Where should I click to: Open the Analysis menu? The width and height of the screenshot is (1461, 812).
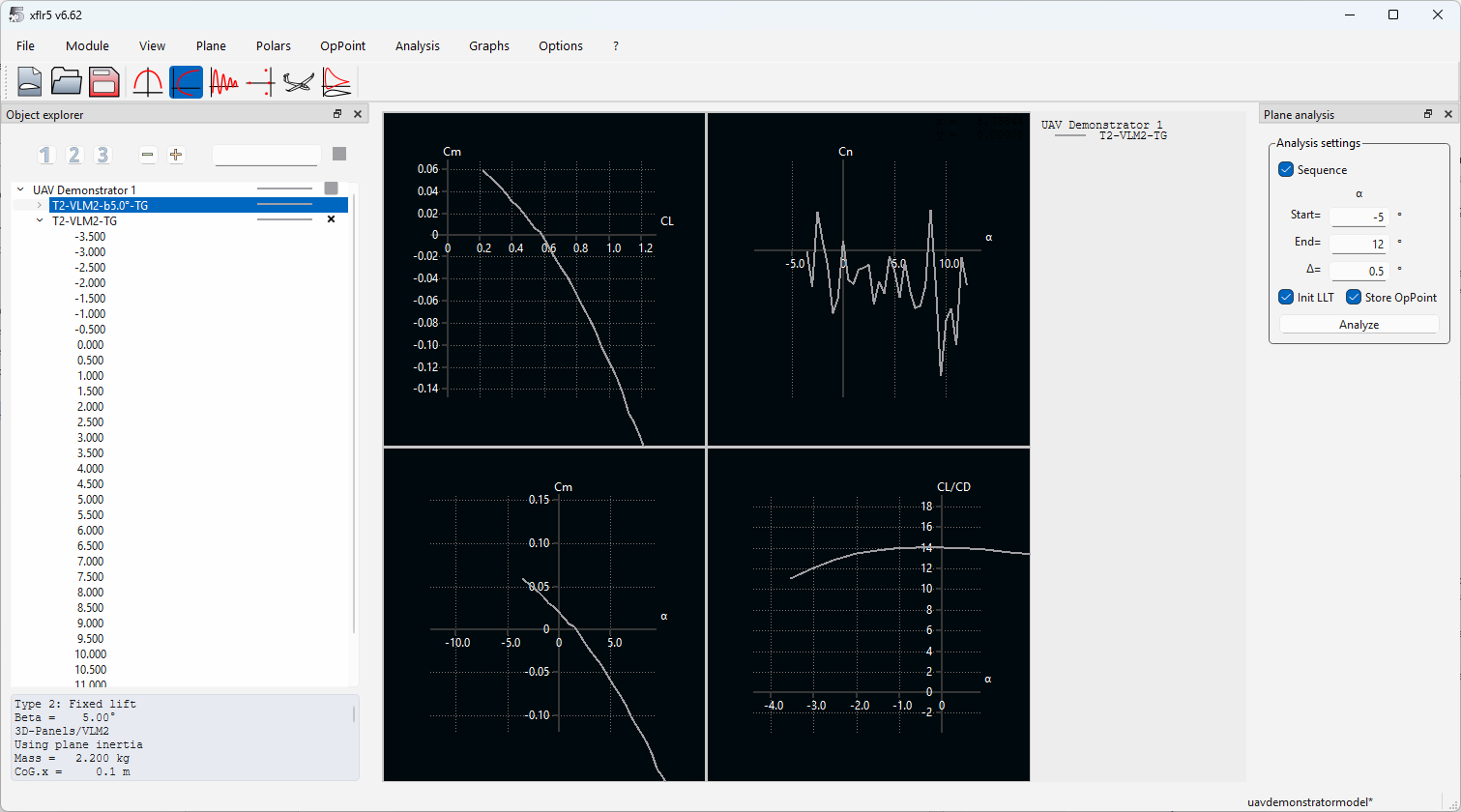click(x=418, y=45)
